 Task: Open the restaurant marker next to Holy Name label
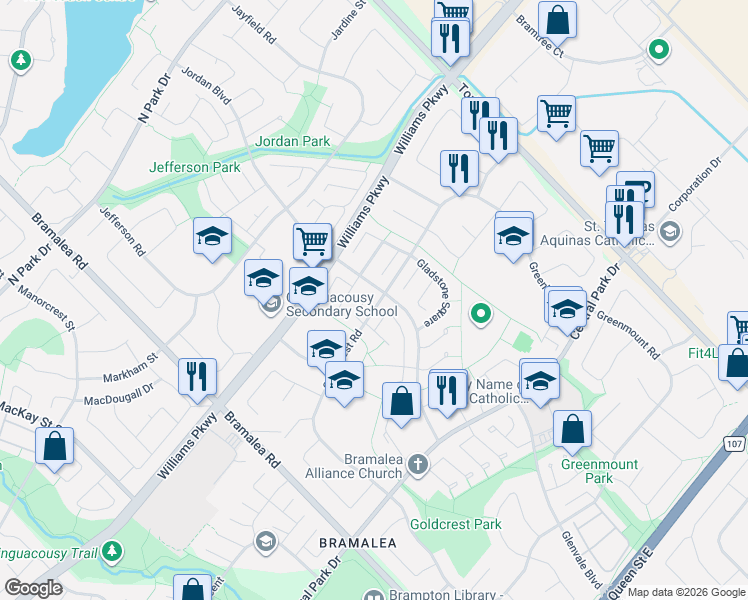tap(447, 395)
